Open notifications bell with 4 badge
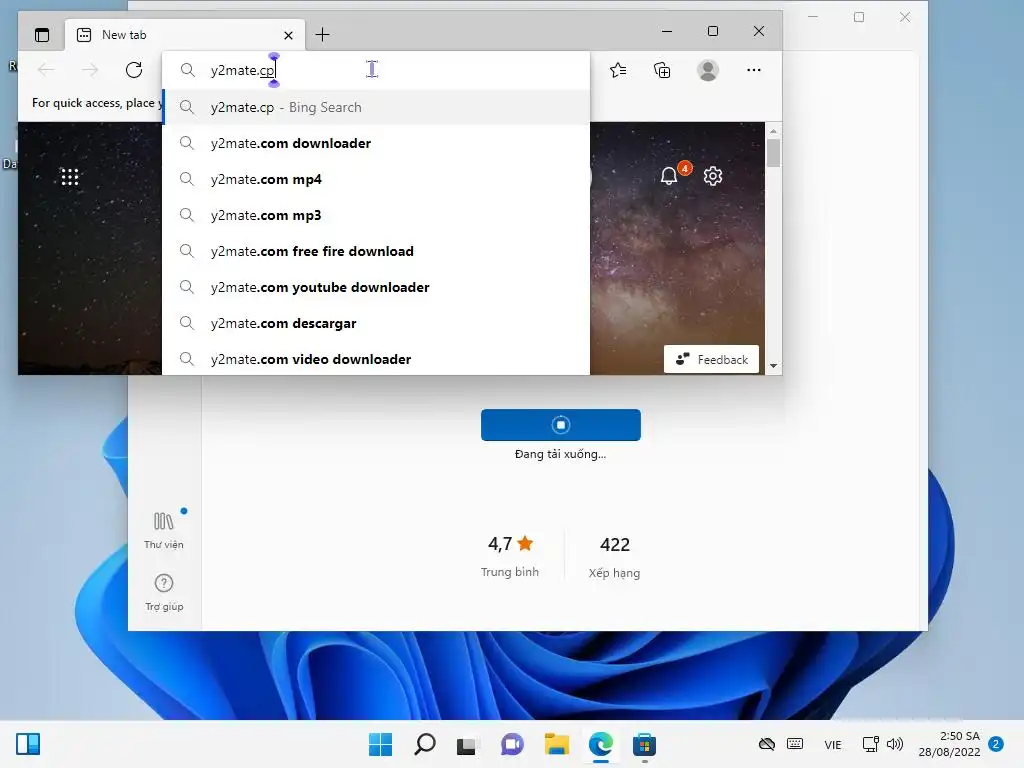Screen dimensions: 1024x768 pyautogui.click(x=669, y=176)
